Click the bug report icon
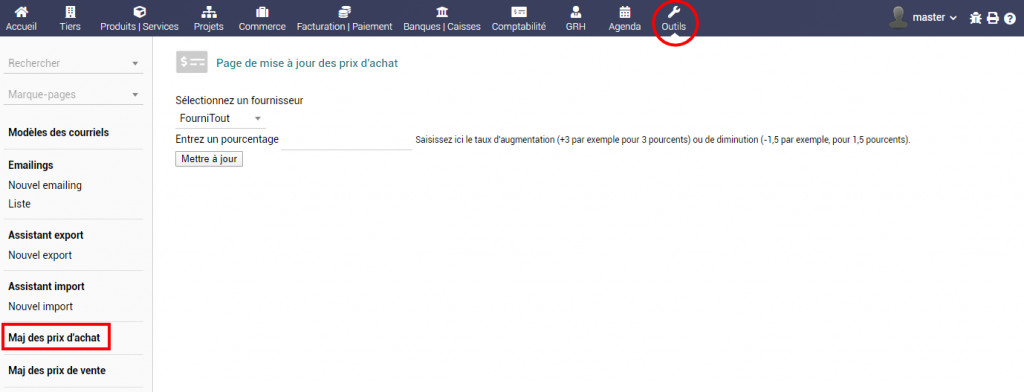 976,18
